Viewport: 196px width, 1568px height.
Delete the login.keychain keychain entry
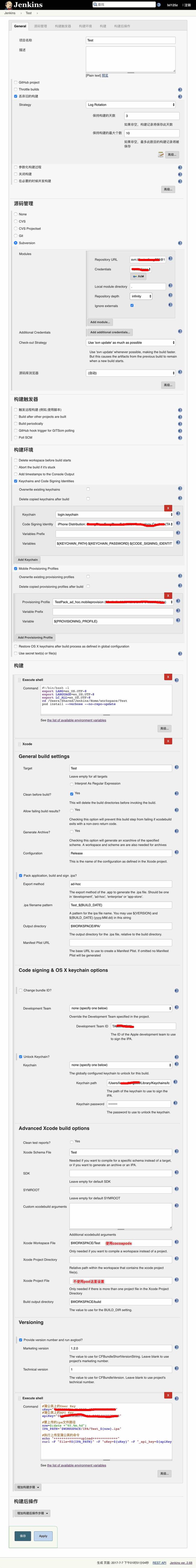(168, 508)
